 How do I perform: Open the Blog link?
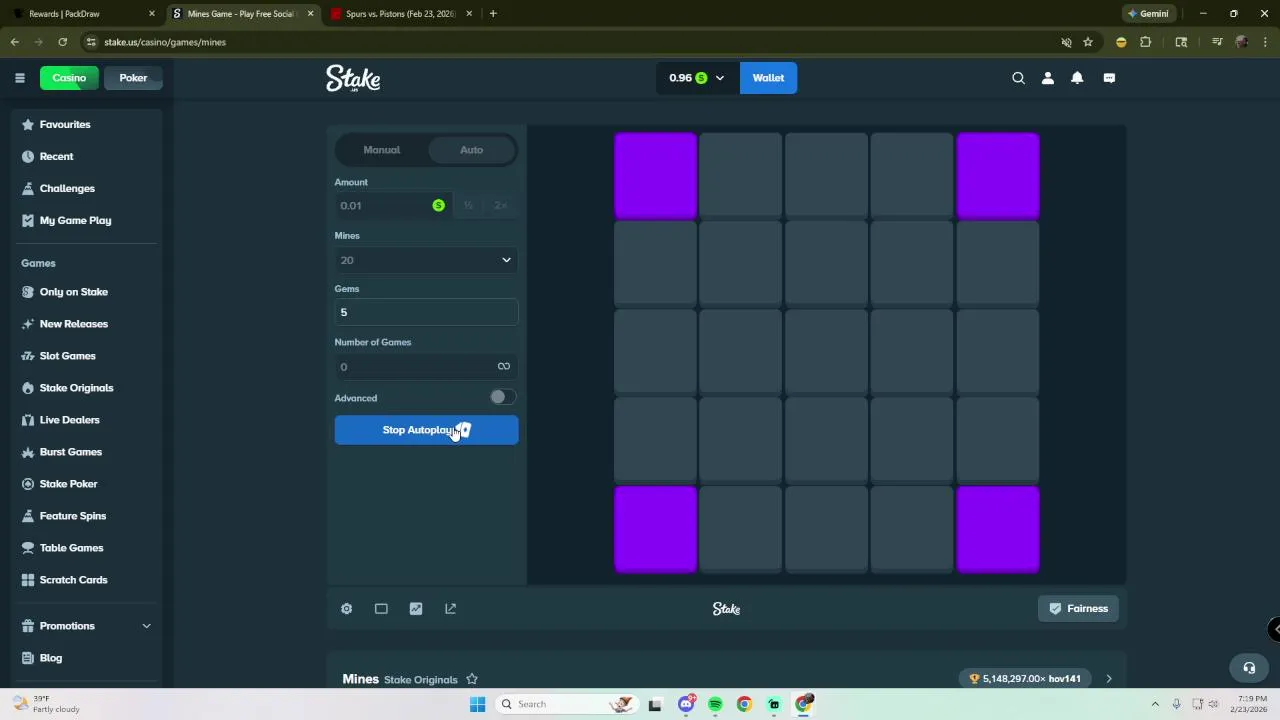51,658
